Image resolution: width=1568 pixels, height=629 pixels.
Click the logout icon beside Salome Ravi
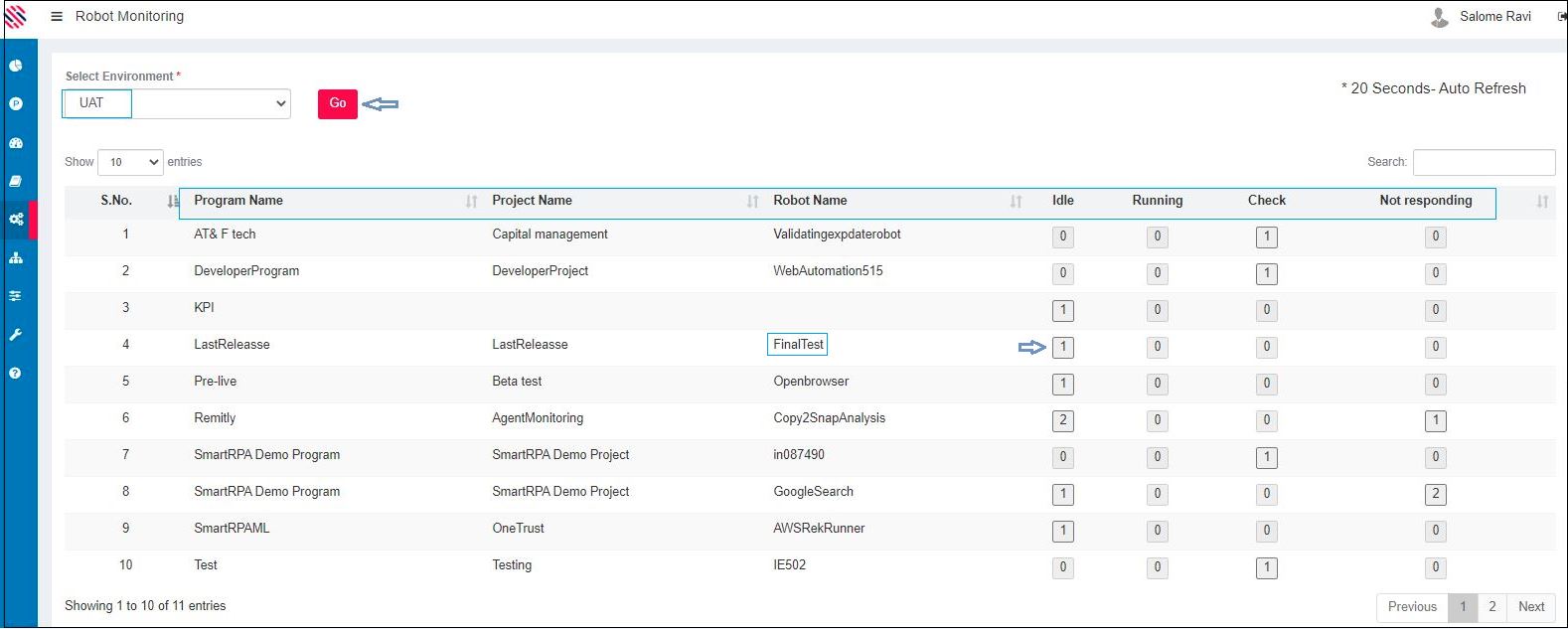coord(1561,17)
